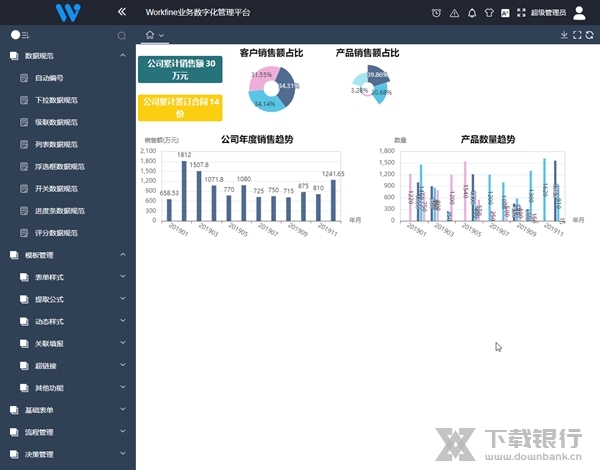
Task: Maximize the tab content area
Action: [x=577, y=35]
